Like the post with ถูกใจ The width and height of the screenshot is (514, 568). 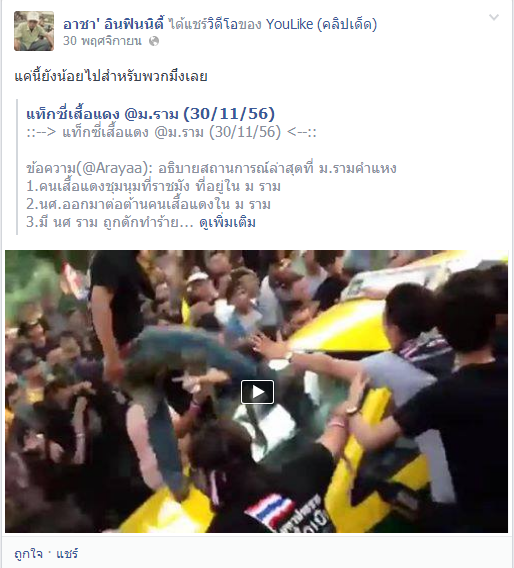pos(29,554)
